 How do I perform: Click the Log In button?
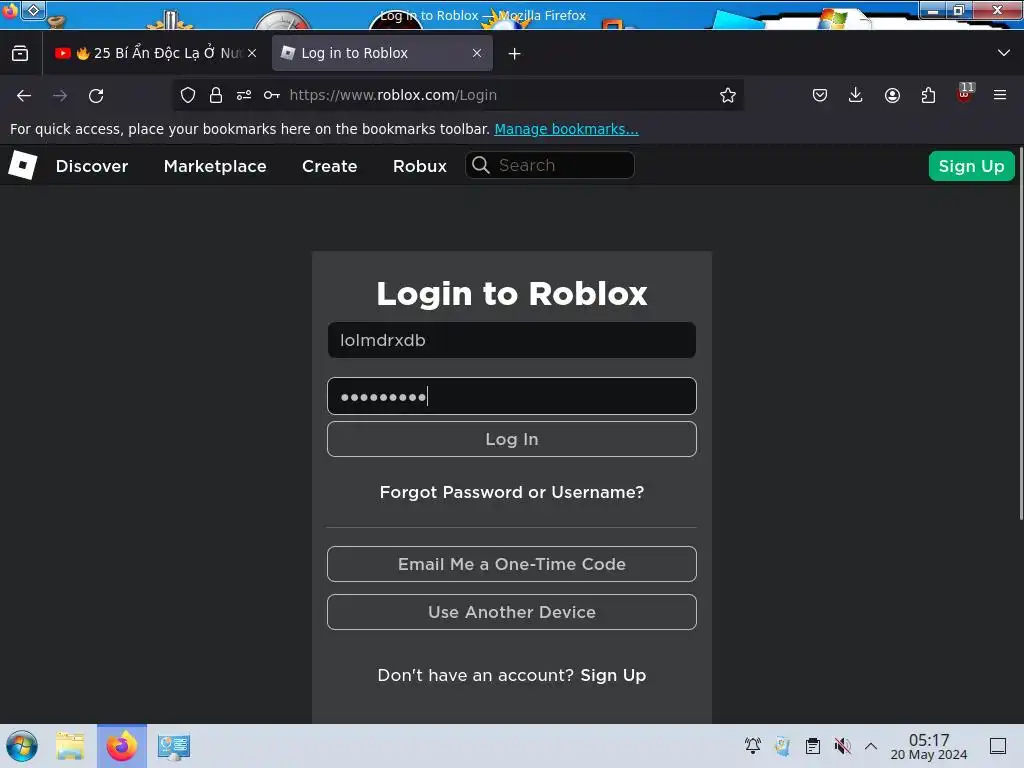(x=511, y=439)
